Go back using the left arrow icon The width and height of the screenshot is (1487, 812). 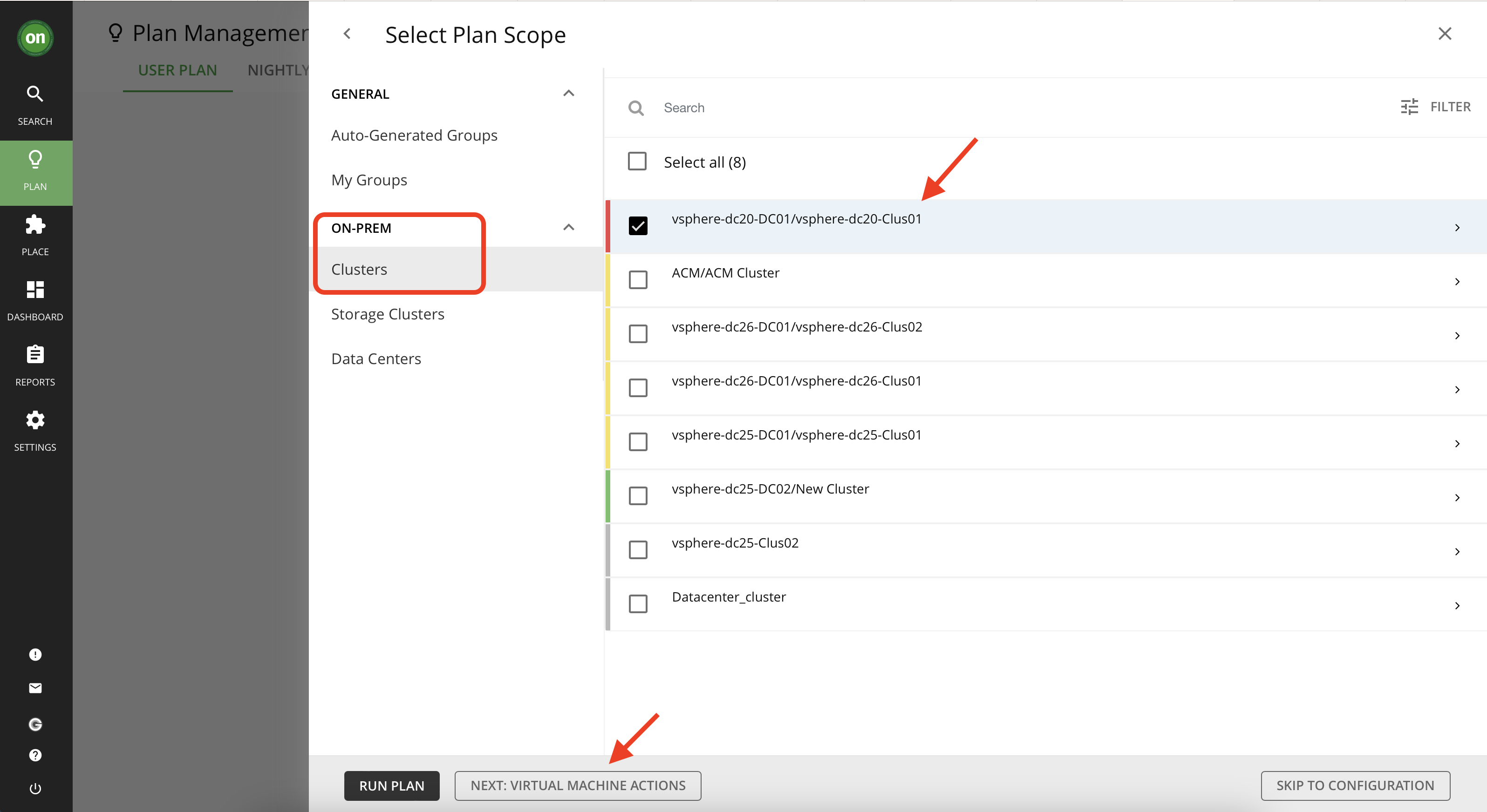(x=347, y=34)
